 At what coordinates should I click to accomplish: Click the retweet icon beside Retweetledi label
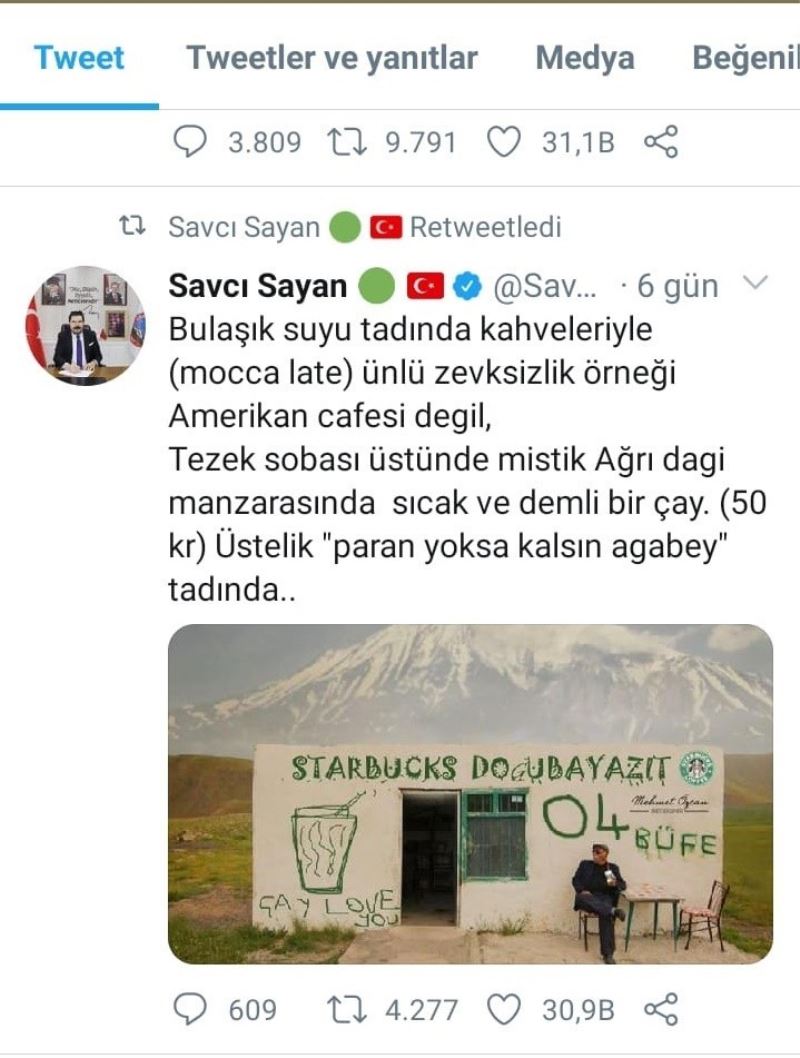(132, 226)
